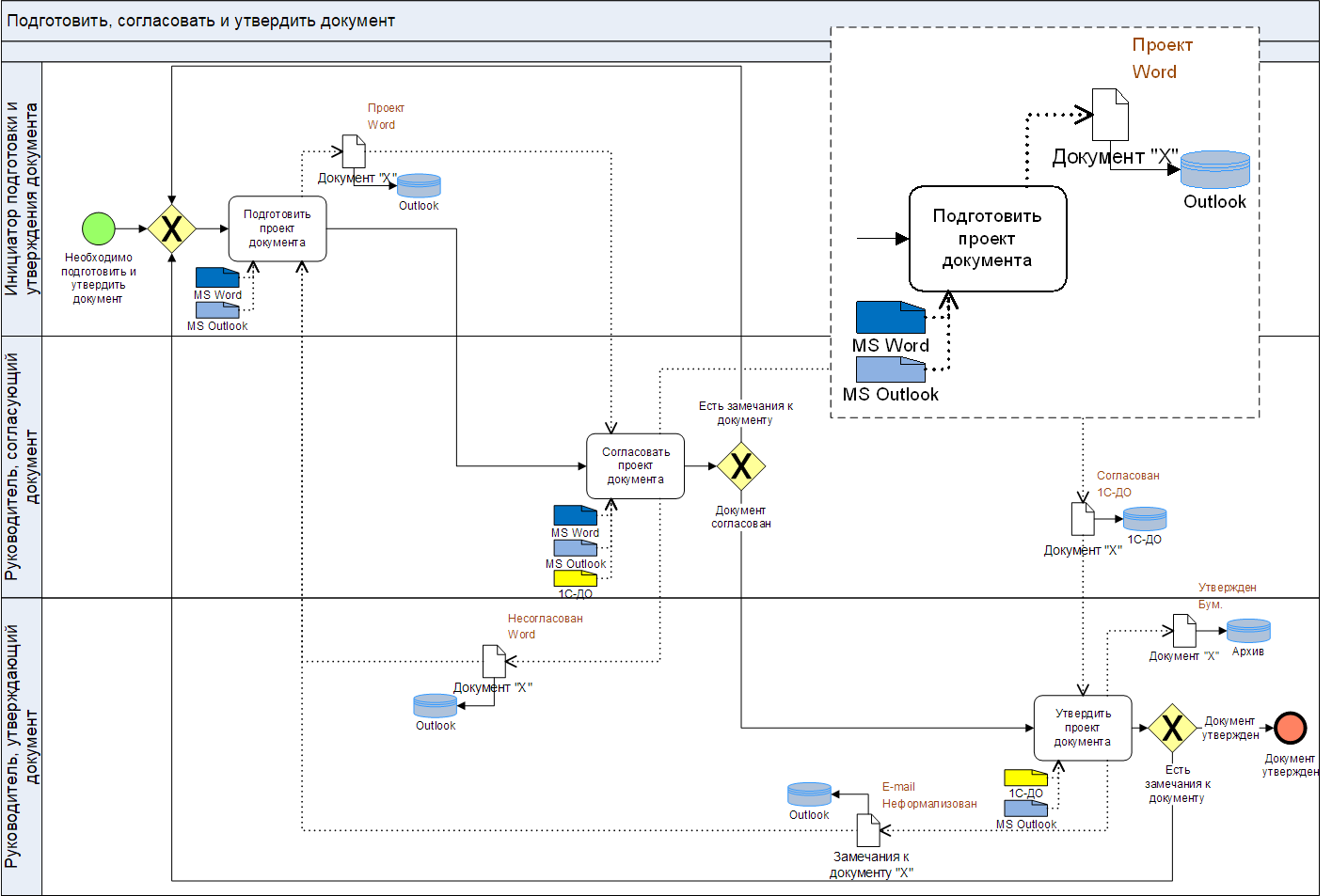Image resolution: width=1332 pixels, height=896 pixels.
Task: Click the Утвердить проект документа task box
Action: [1082, 728]
